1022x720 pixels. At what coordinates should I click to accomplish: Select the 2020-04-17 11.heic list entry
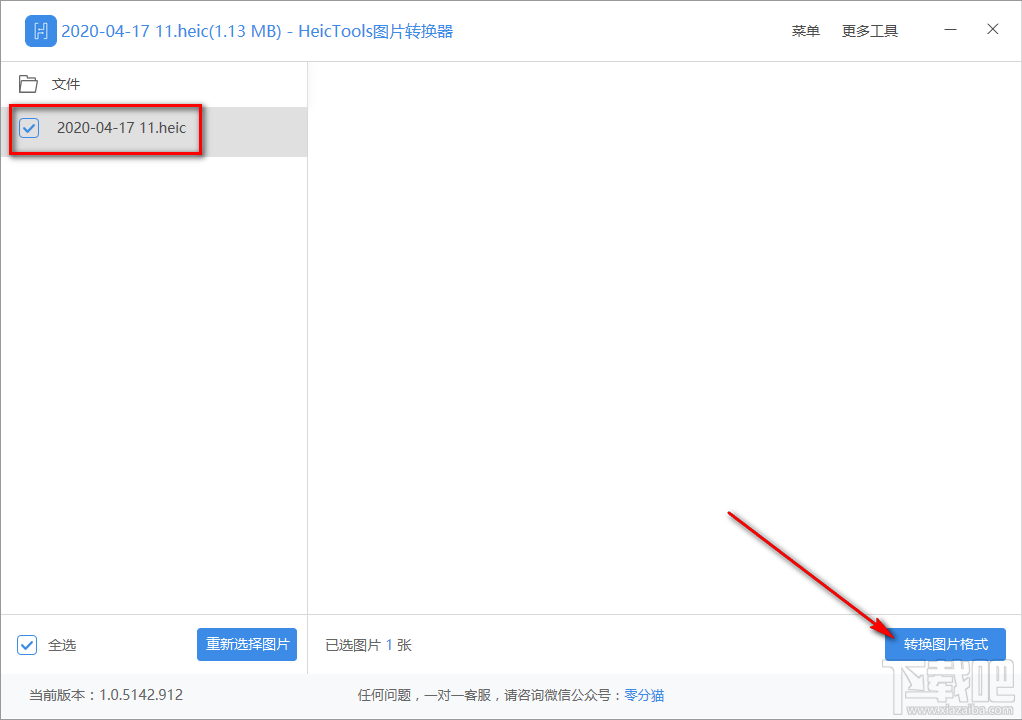120,128
